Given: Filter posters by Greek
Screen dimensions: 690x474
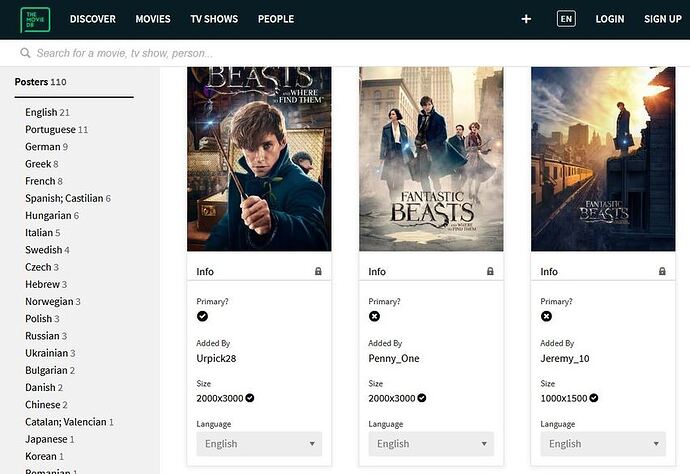Looking at the screenshot, I should (42, 164).
